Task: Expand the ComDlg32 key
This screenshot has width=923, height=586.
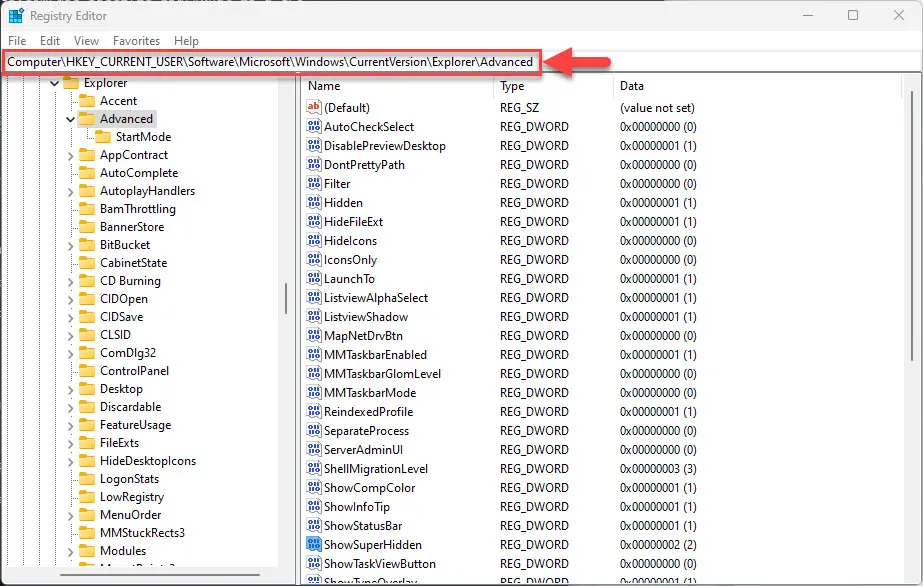Action: point(71,354)
